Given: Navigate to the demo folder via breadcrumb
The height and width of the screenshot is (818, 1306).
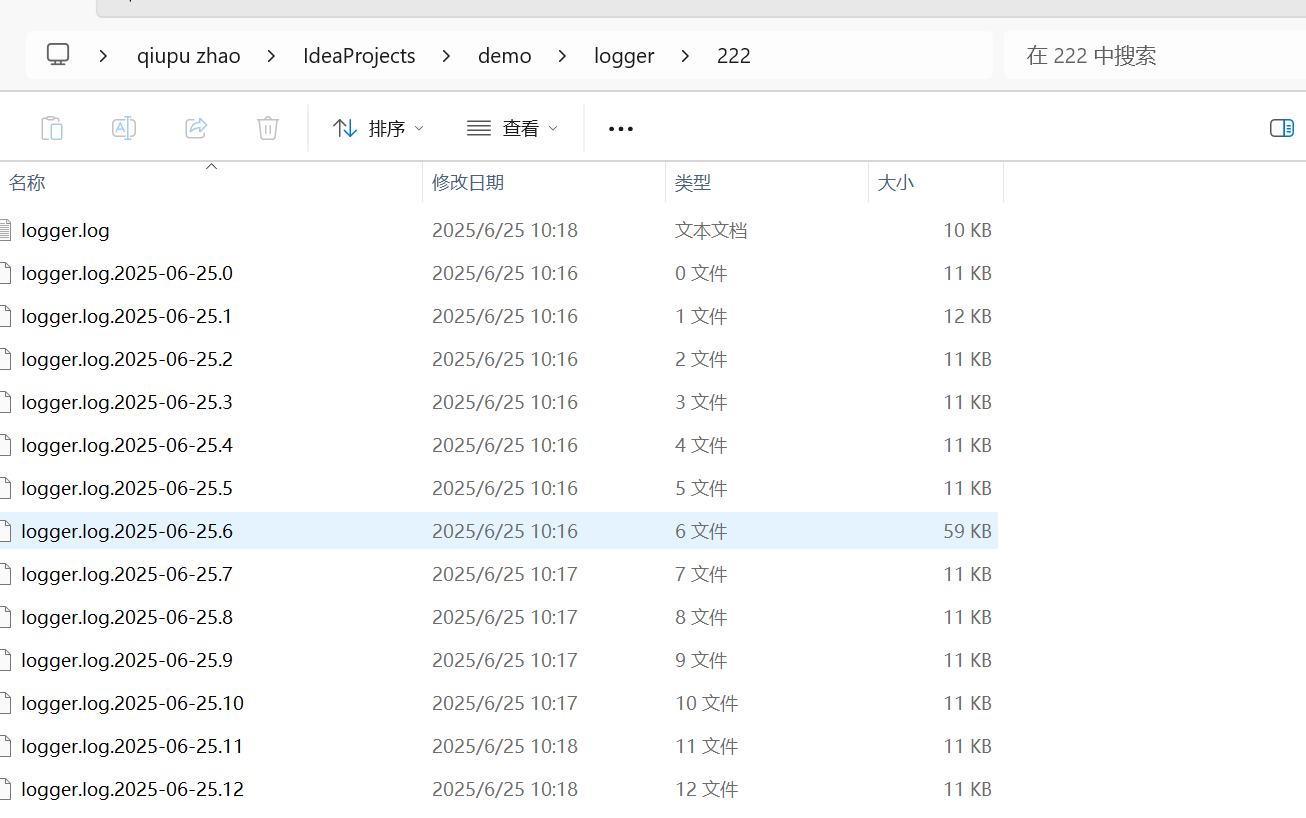Looking at the screenshot, I should [504, 55].
